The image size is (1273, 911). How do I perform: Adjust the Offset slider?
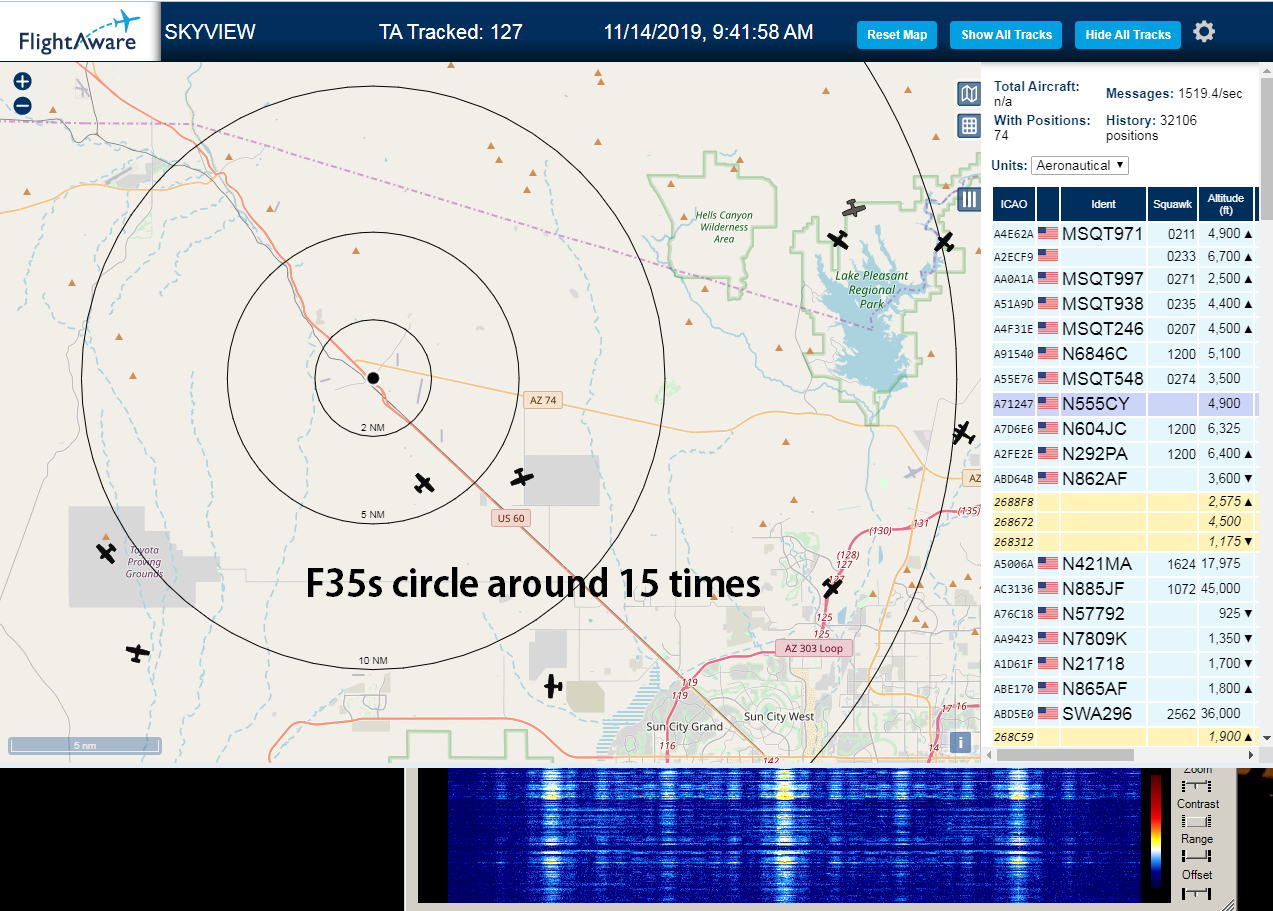click(1197, 893)
